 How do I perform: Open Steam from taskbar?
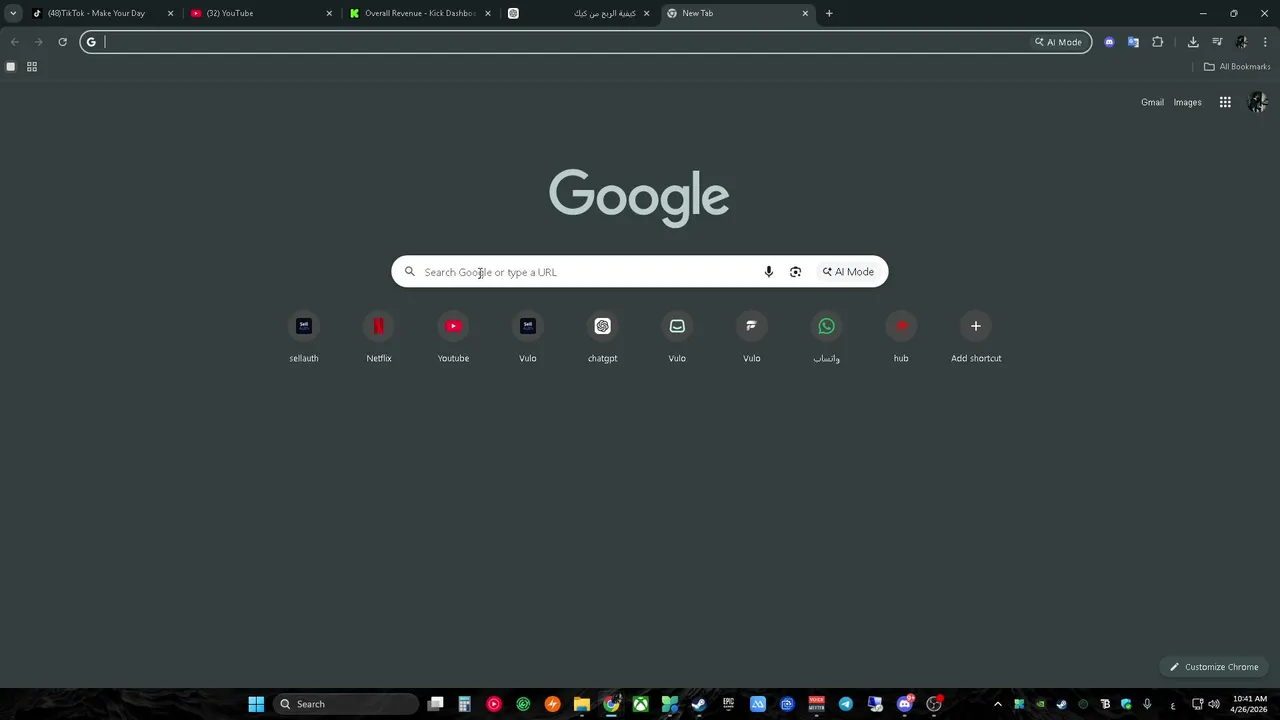pyautogui.click(x=699, y=704)
